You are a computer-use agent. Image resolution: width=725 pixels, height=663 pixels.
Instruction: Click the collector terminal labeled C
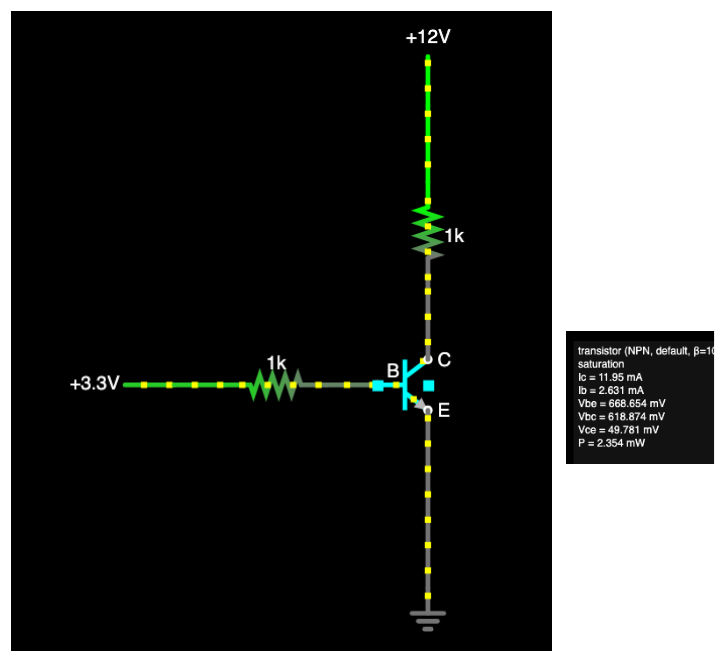pos(428,359)
